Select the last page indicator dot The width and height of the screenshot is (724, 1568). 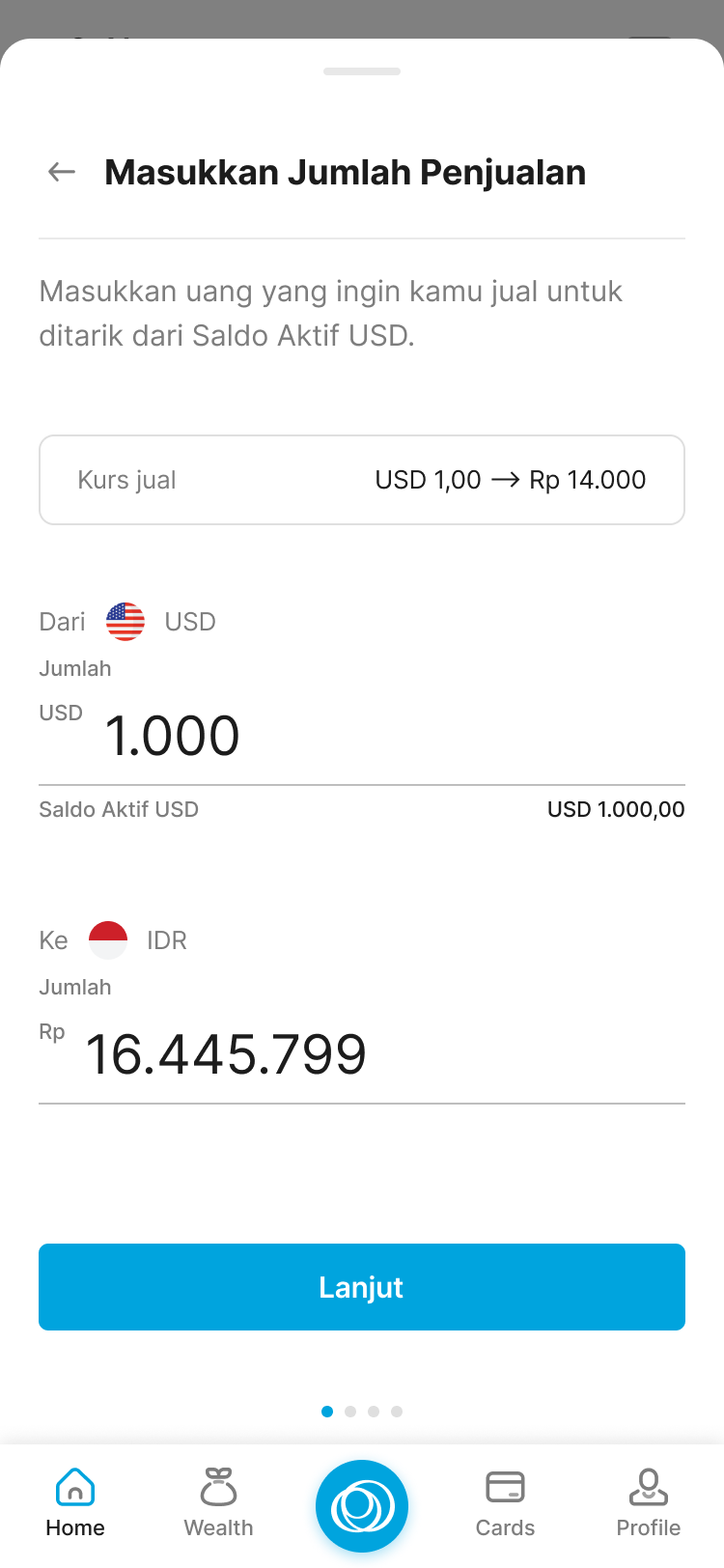397,1412
